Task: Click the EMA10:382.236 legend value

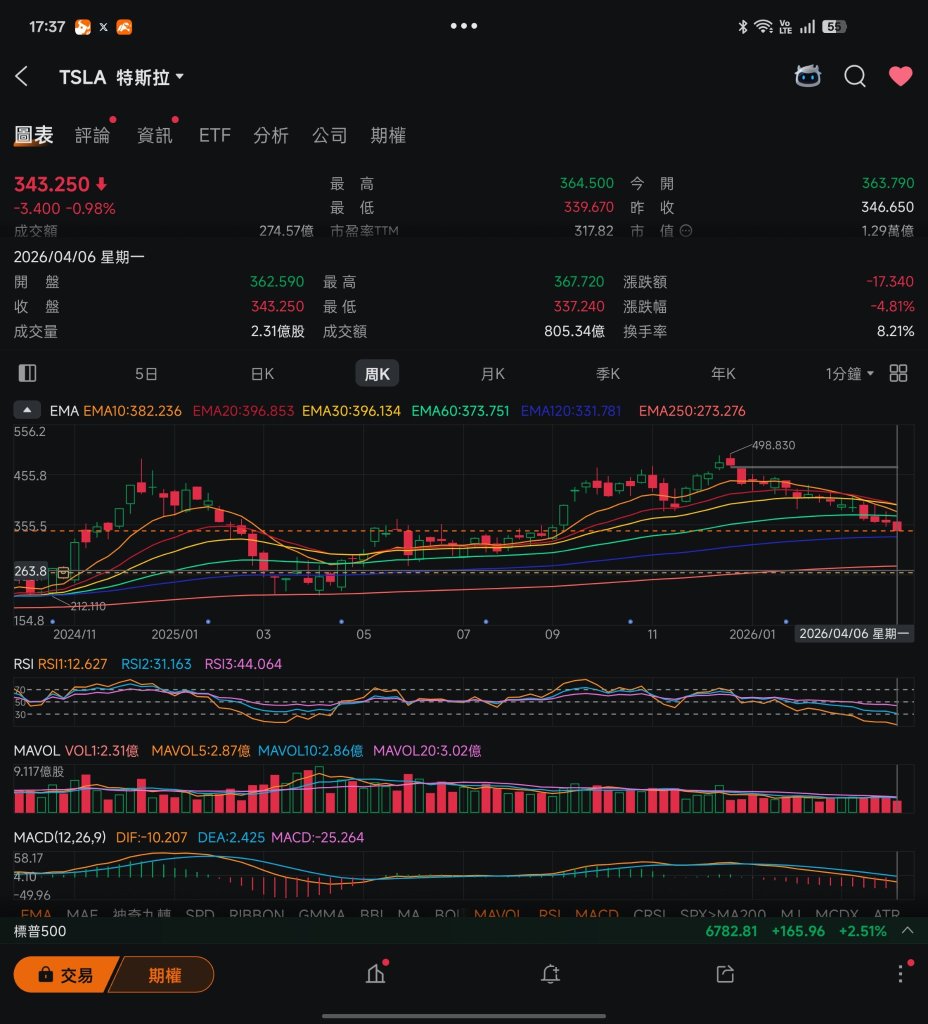Action: (x=133, y=411)
